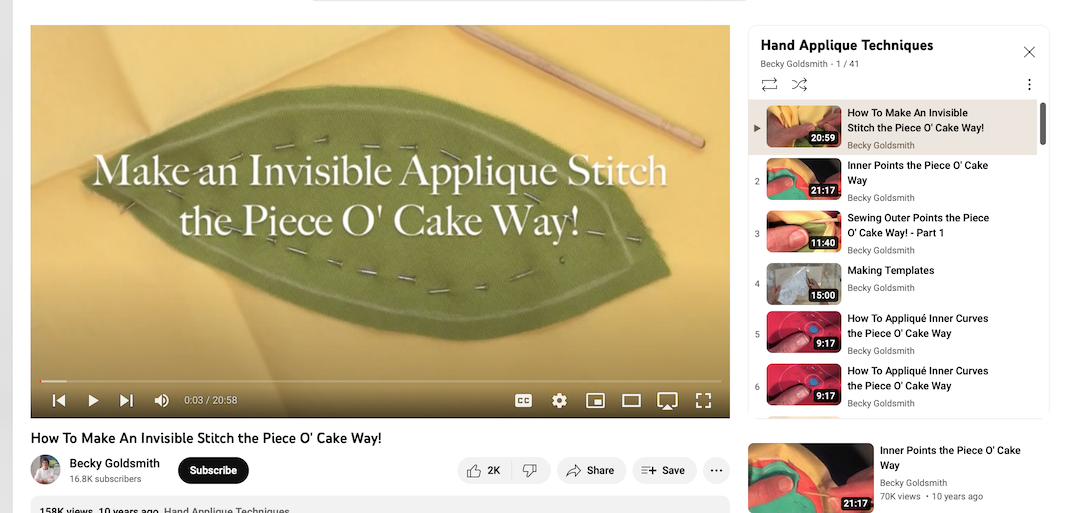Image resolution: width=1067 pixels, height=513 pixels.
Task: Click the Share button
Action: point(591,470)
